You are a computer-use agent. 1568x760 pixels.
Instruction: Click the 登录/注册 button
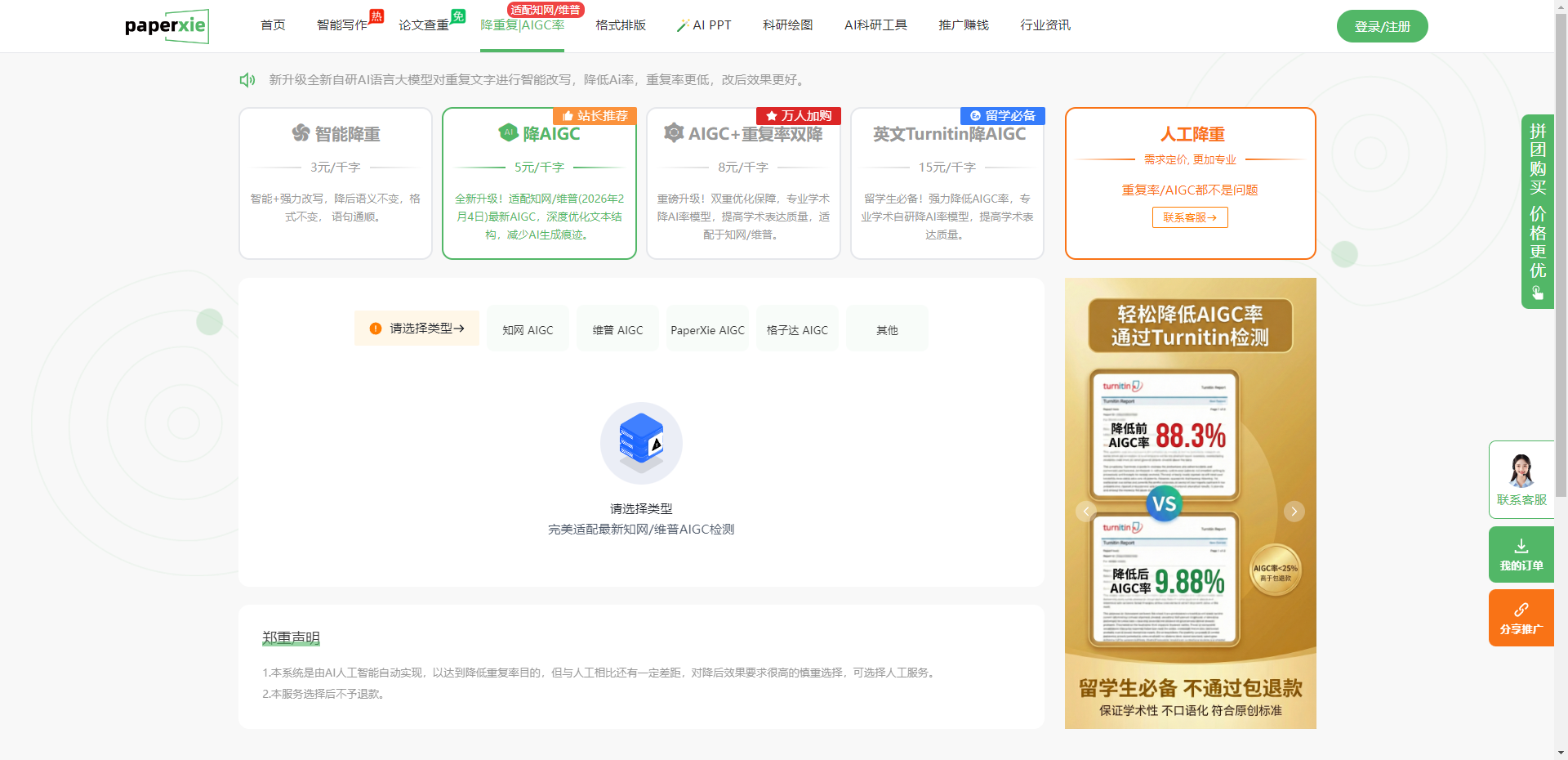(x=1382, y=26)
